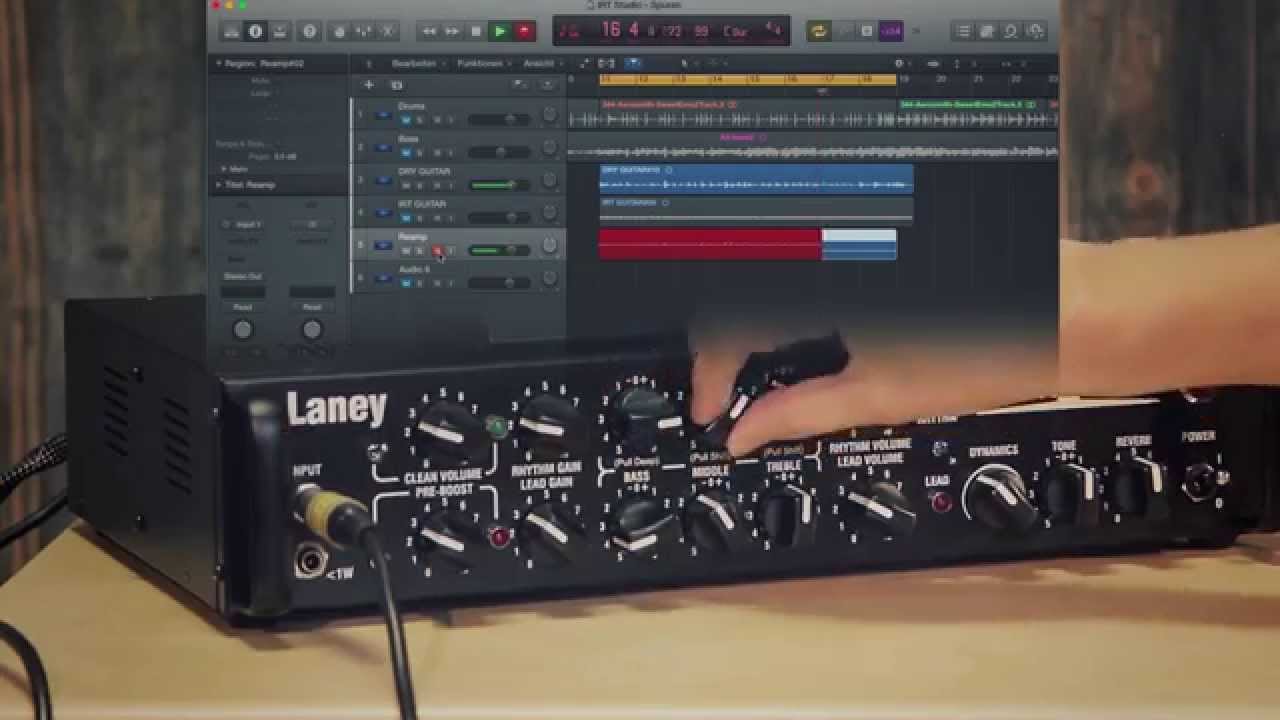Expand the Reamp track section in inspector
The image size is (1280, 720).
(x=219, y=185)
